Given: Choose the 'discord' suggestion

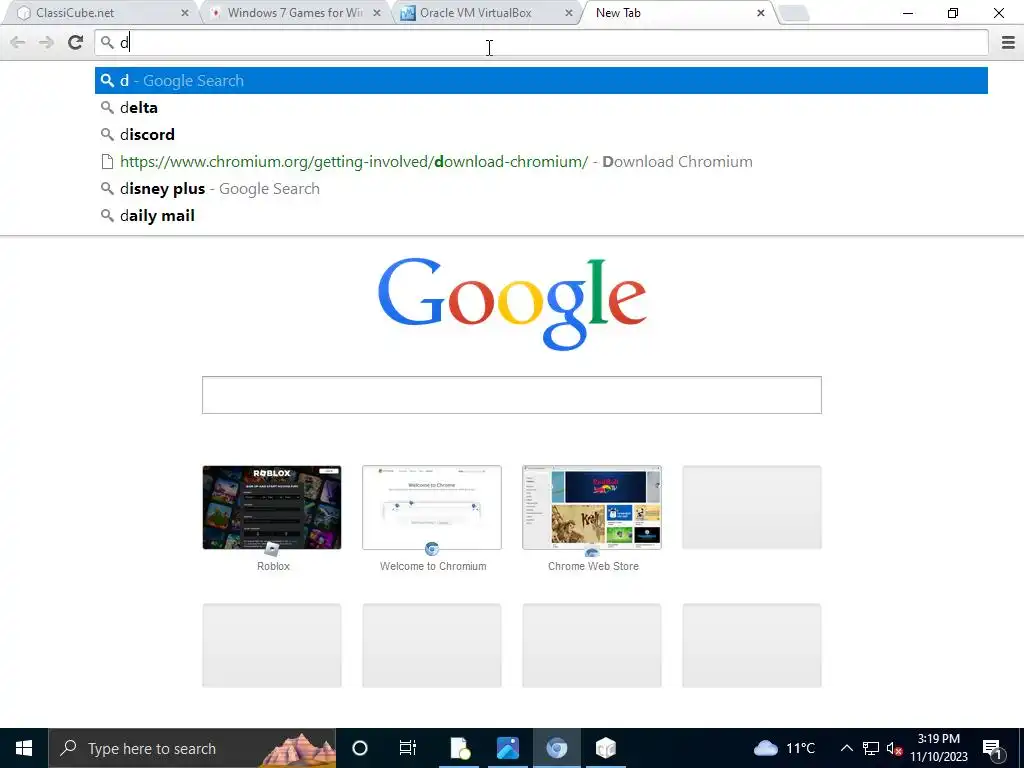Looking at the screenshot, I should pos(541,135).
